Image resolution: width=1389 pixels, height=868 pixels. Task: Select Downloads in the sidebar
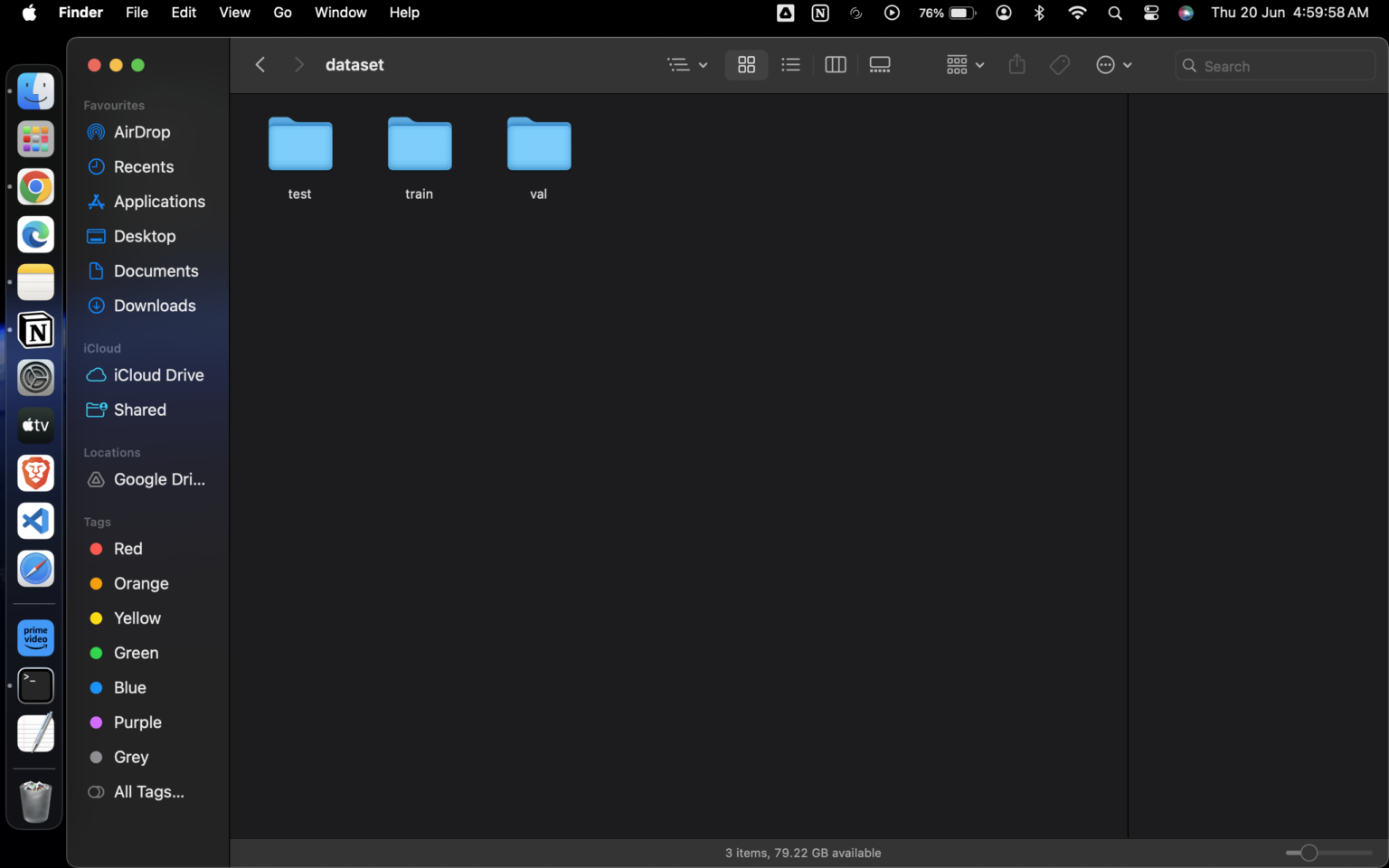pos(155,306)
